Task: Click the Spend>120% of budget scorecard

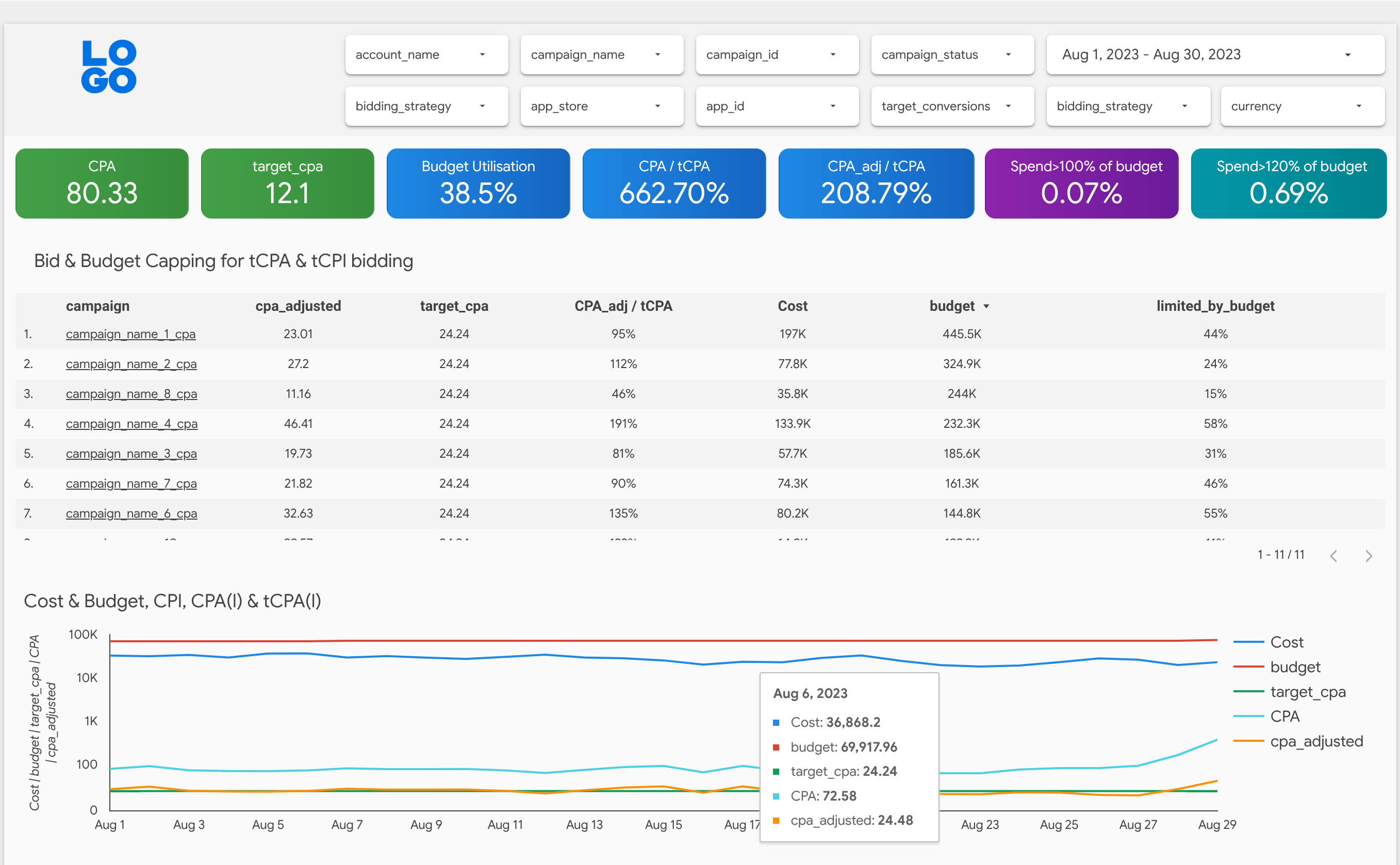Action: (x=1288, y=183)
